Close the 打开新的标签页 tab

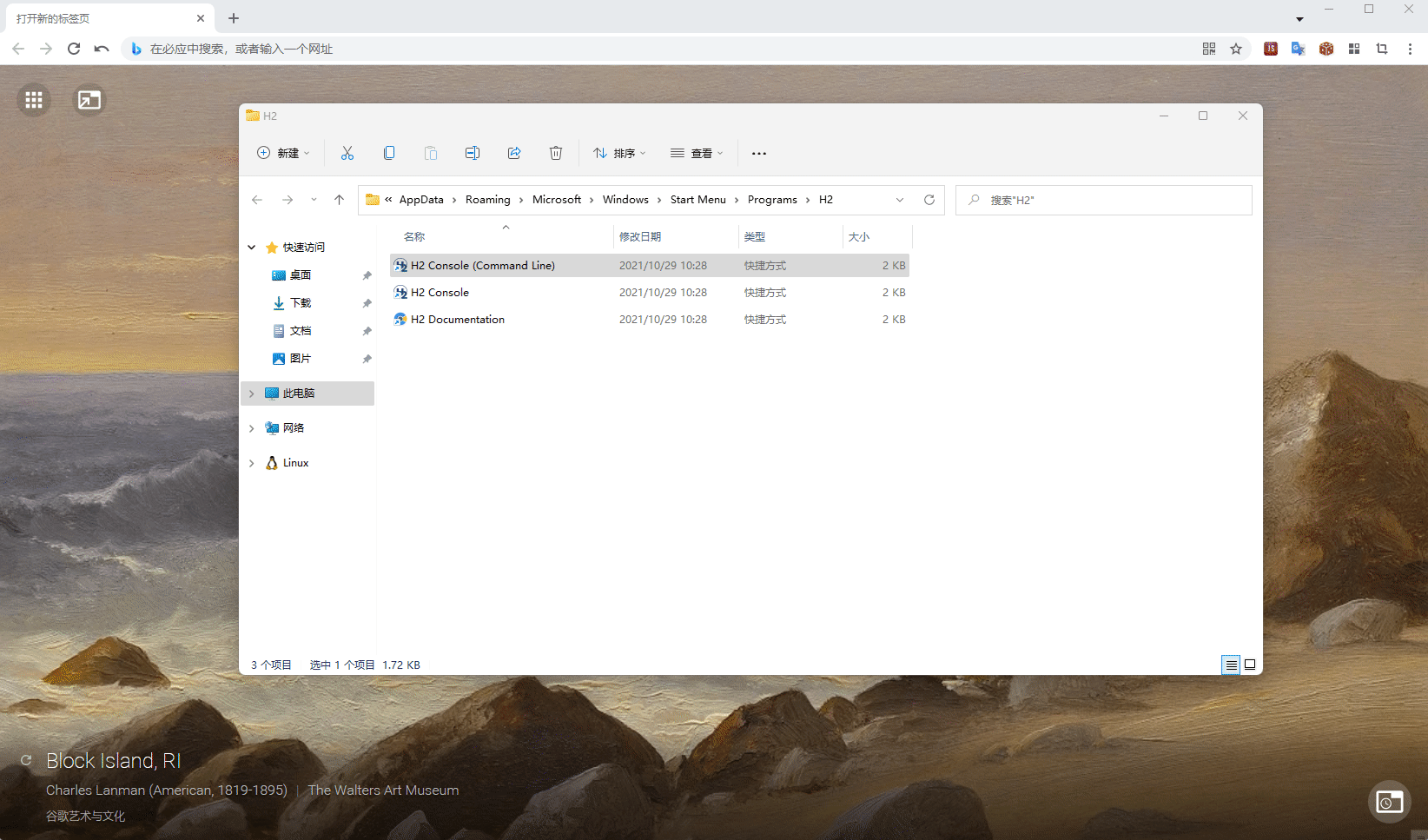pyautogui.click(x=200, y=17)
